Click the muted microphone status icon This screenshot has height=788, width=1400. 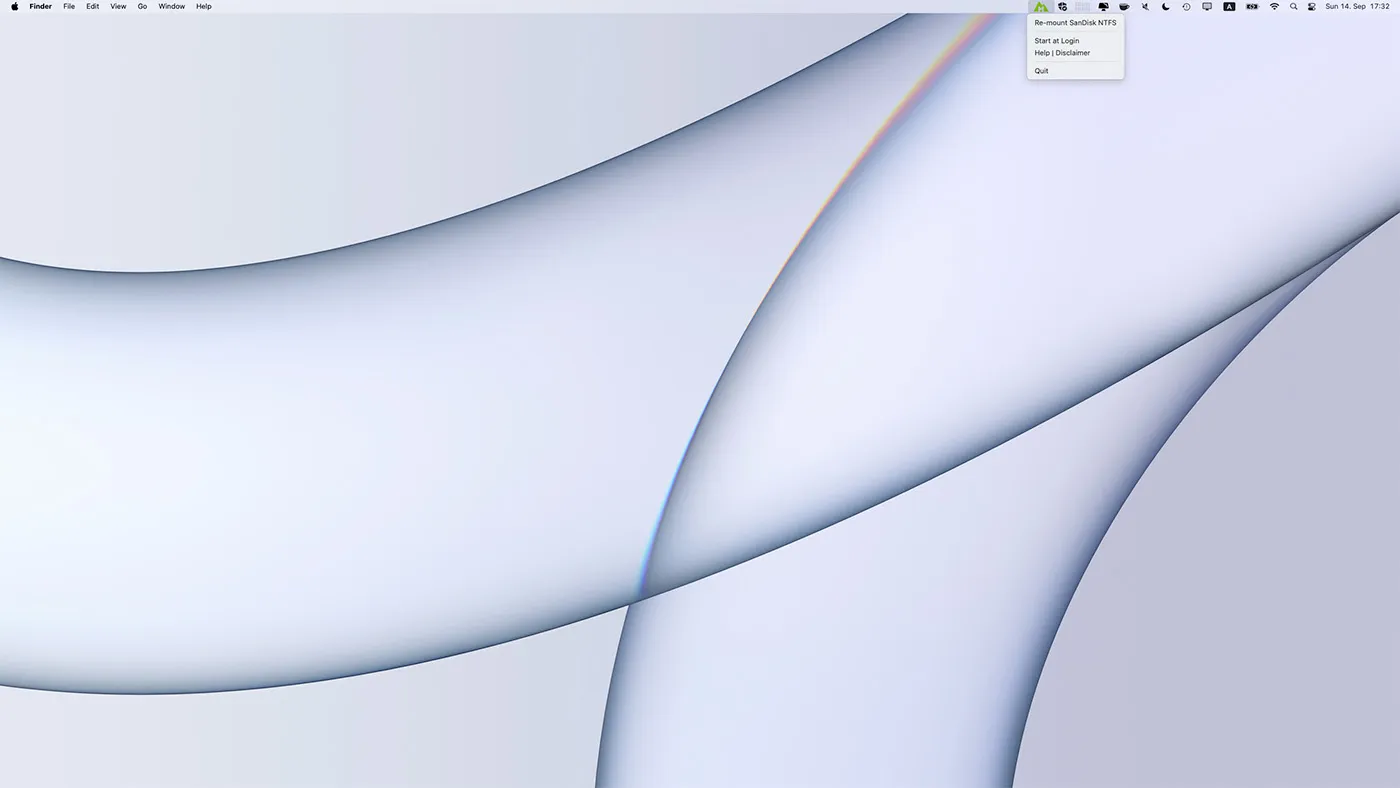[x=1145, y=7]
